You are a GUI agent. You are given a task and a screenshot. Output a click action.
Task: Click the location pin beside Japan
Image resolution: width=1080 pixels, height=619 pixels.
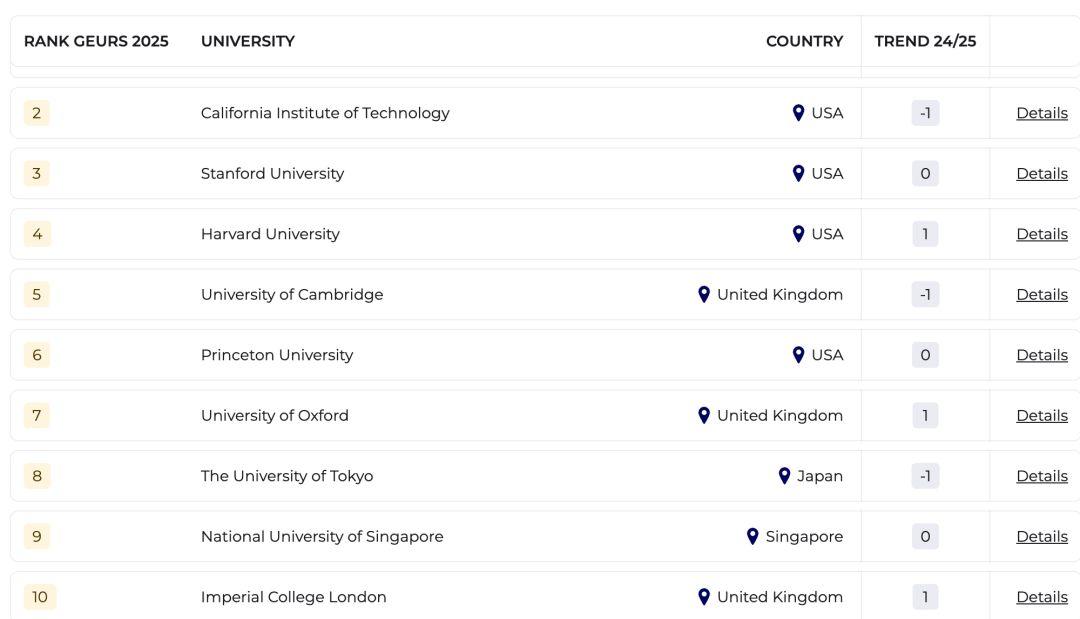pyautogui.click(x=784, y=476)
